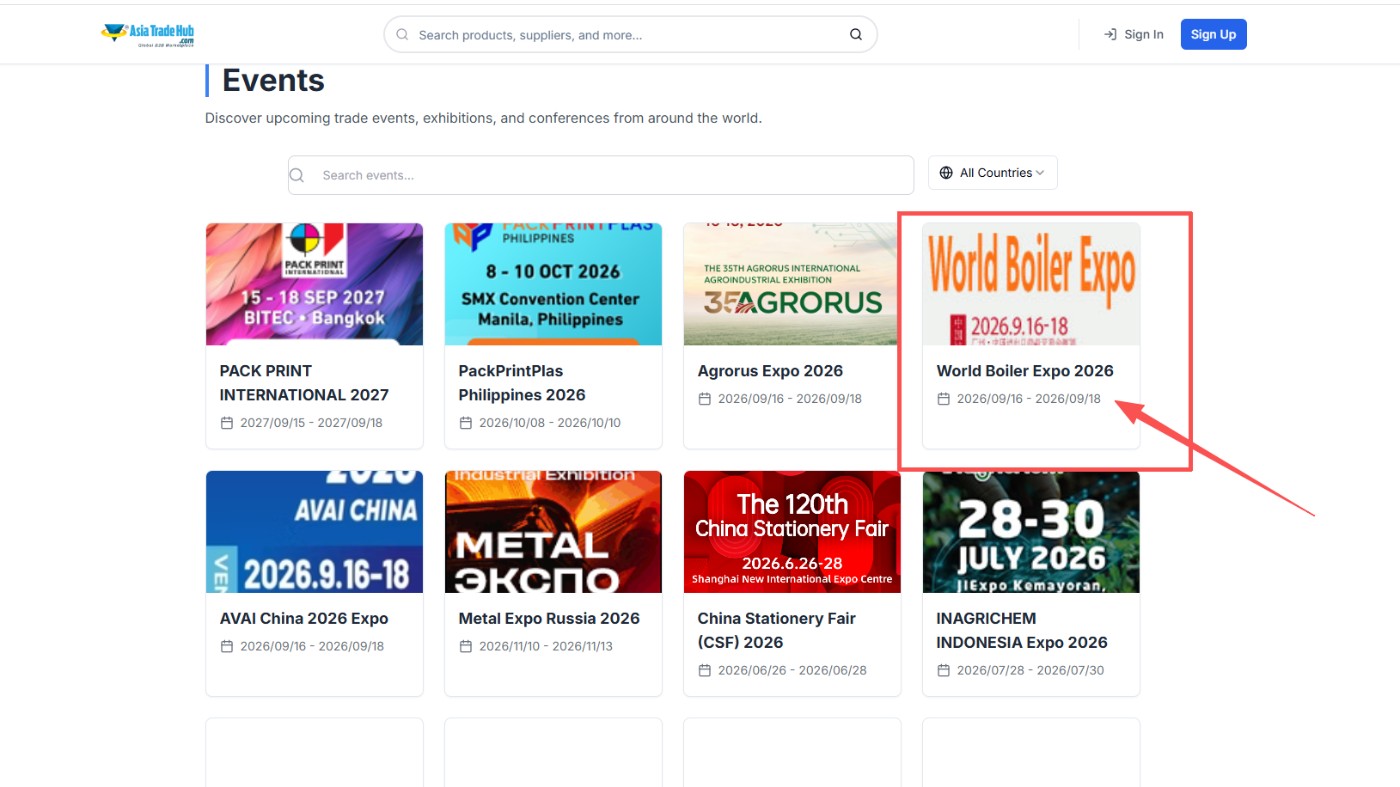Screen dimensions: 1400x787
Task: Click the AVAI China 2026 Expo title
Action: 304,619
